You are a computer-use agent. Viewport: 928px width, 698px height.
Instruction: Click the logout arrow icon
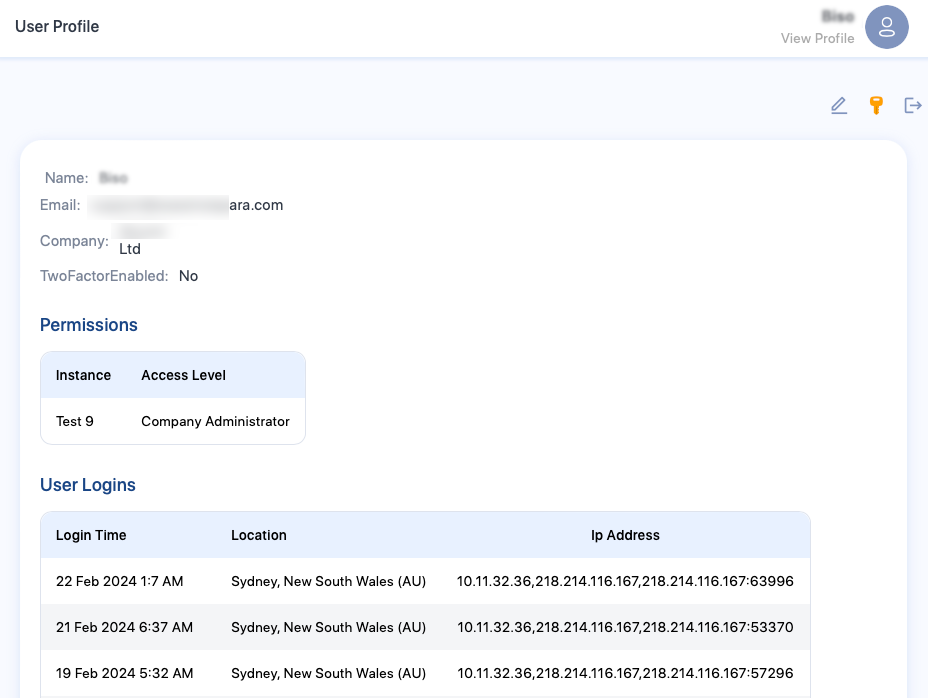913,105
